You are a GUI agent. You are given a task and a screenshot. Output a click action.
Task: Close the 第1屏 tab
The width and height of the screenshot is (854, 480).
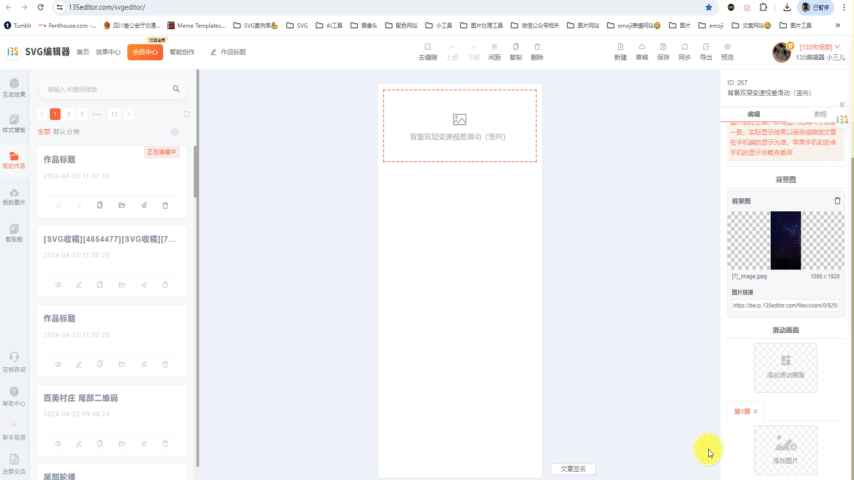pos(756,412)
